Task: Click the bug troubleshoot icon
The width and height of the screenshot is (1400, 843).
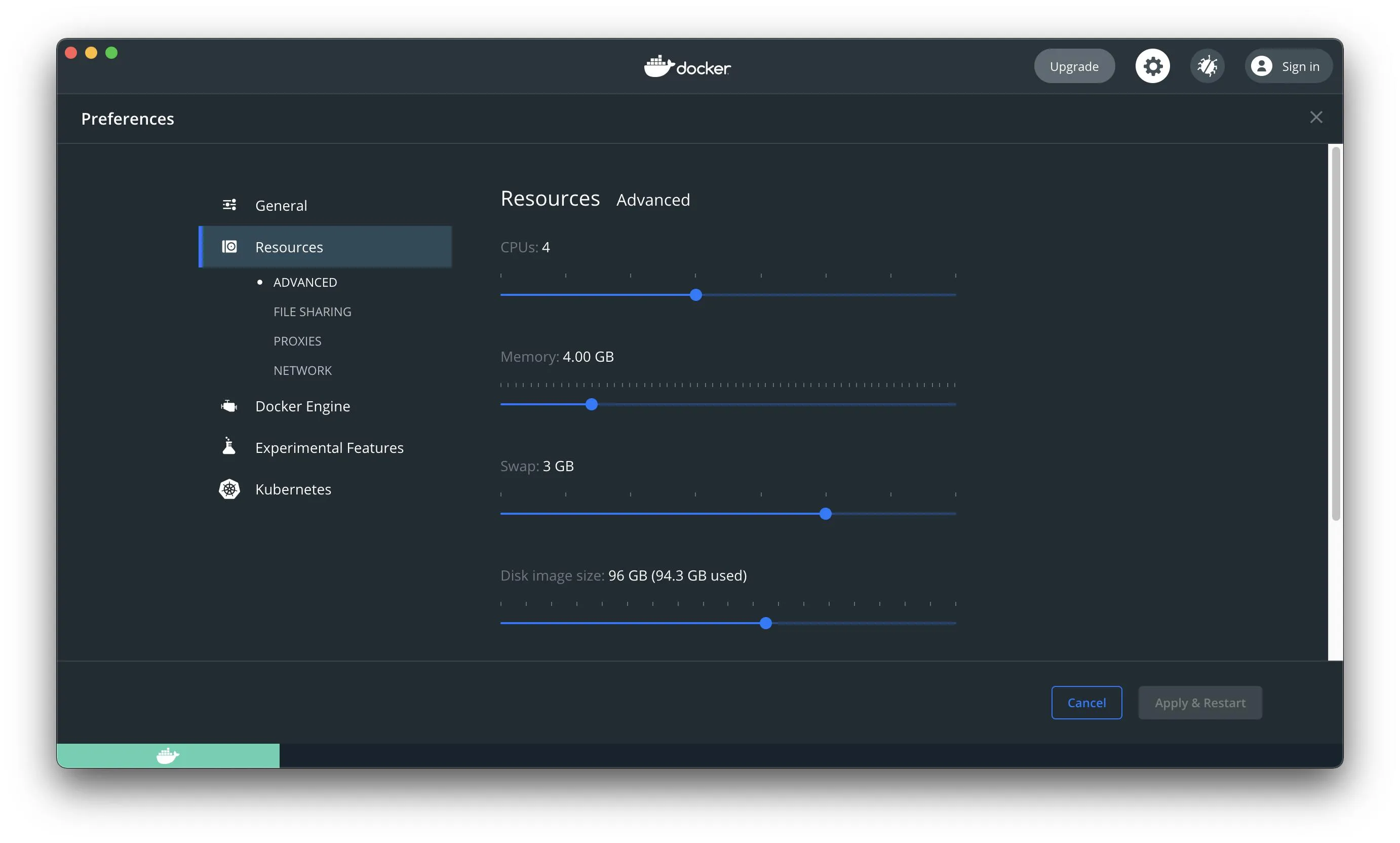Action: tap(1207, 66)
